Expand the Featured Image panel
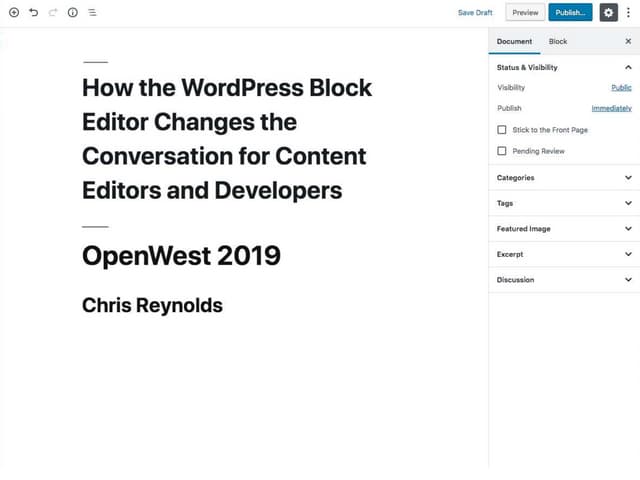 pos(628,229)
